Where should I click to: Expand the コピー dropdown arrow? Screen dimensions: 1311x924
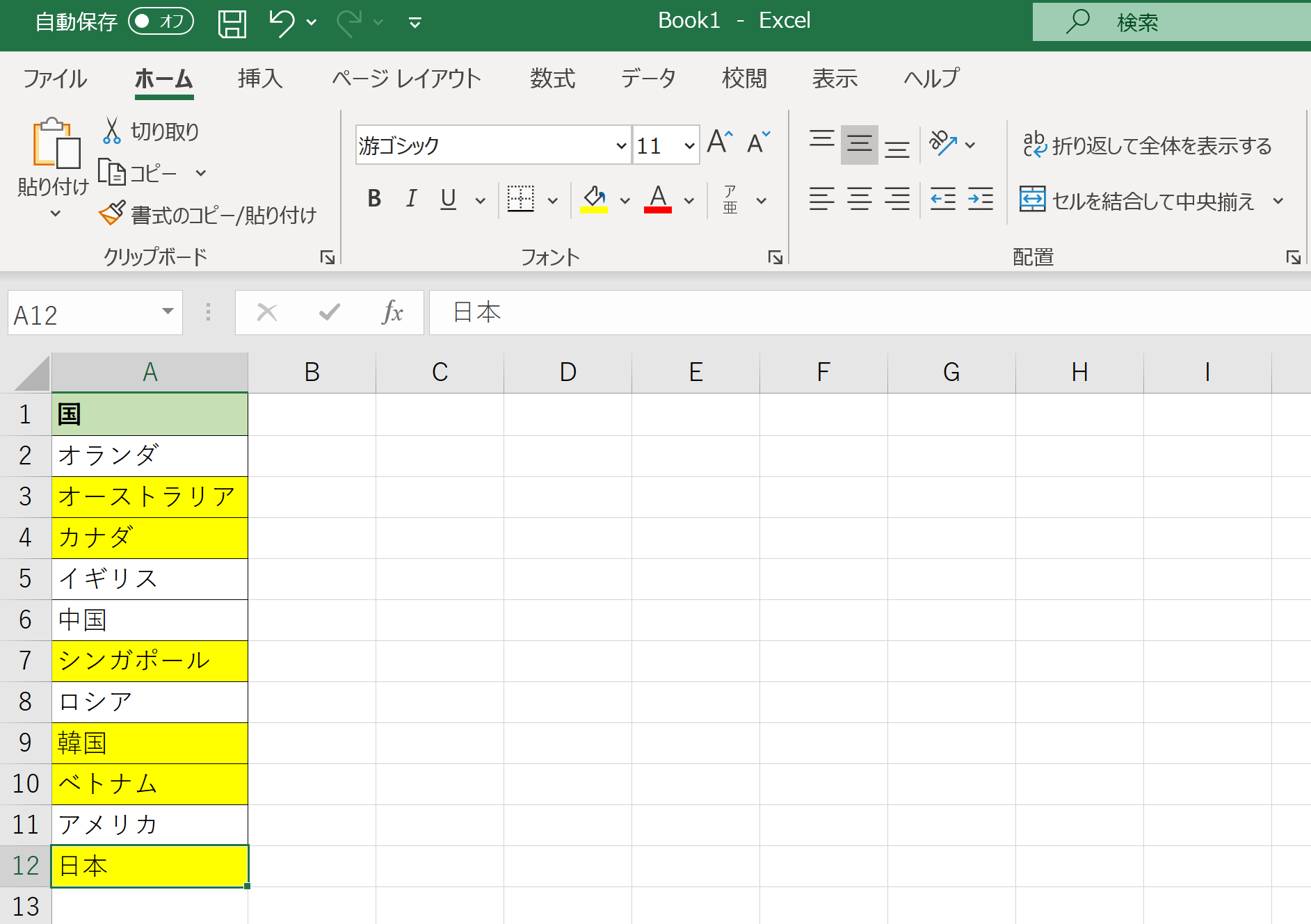[x=201, y=173]
